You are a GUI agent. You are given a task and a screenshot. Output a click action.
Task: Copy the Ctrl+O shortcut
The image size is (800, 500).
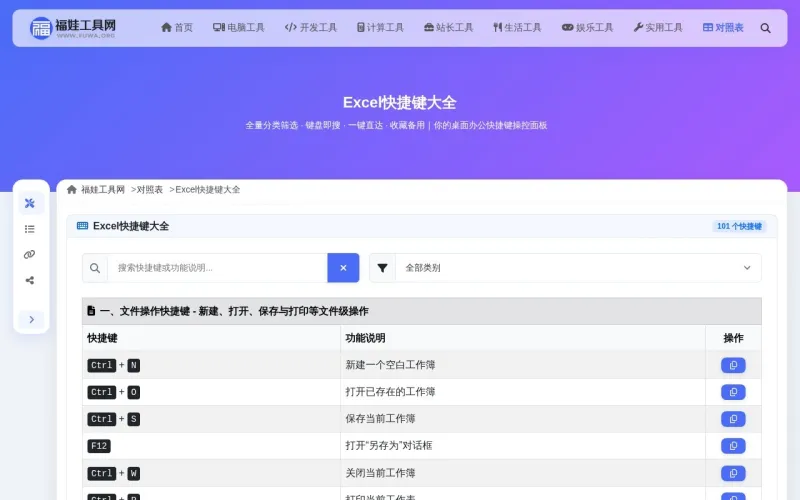pyautogui.click(x=733, y=392)
